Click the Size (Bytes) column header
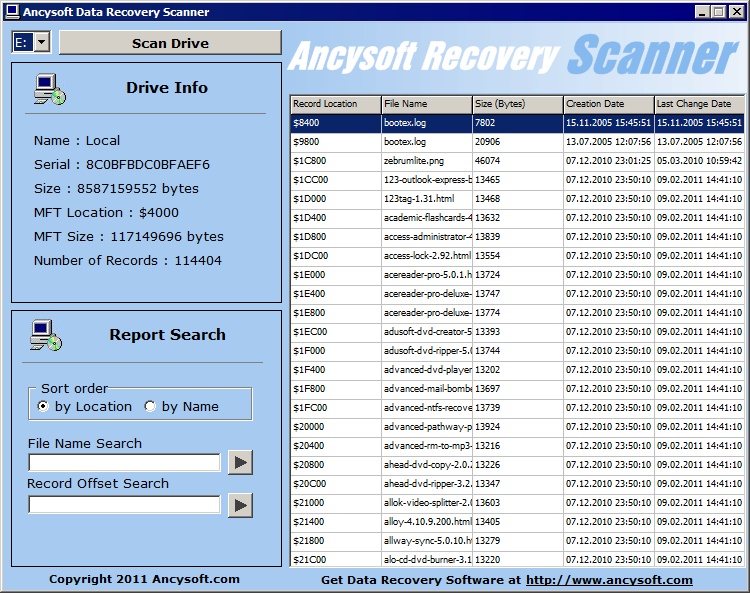750x593 pixels. [x=518, y=104]
